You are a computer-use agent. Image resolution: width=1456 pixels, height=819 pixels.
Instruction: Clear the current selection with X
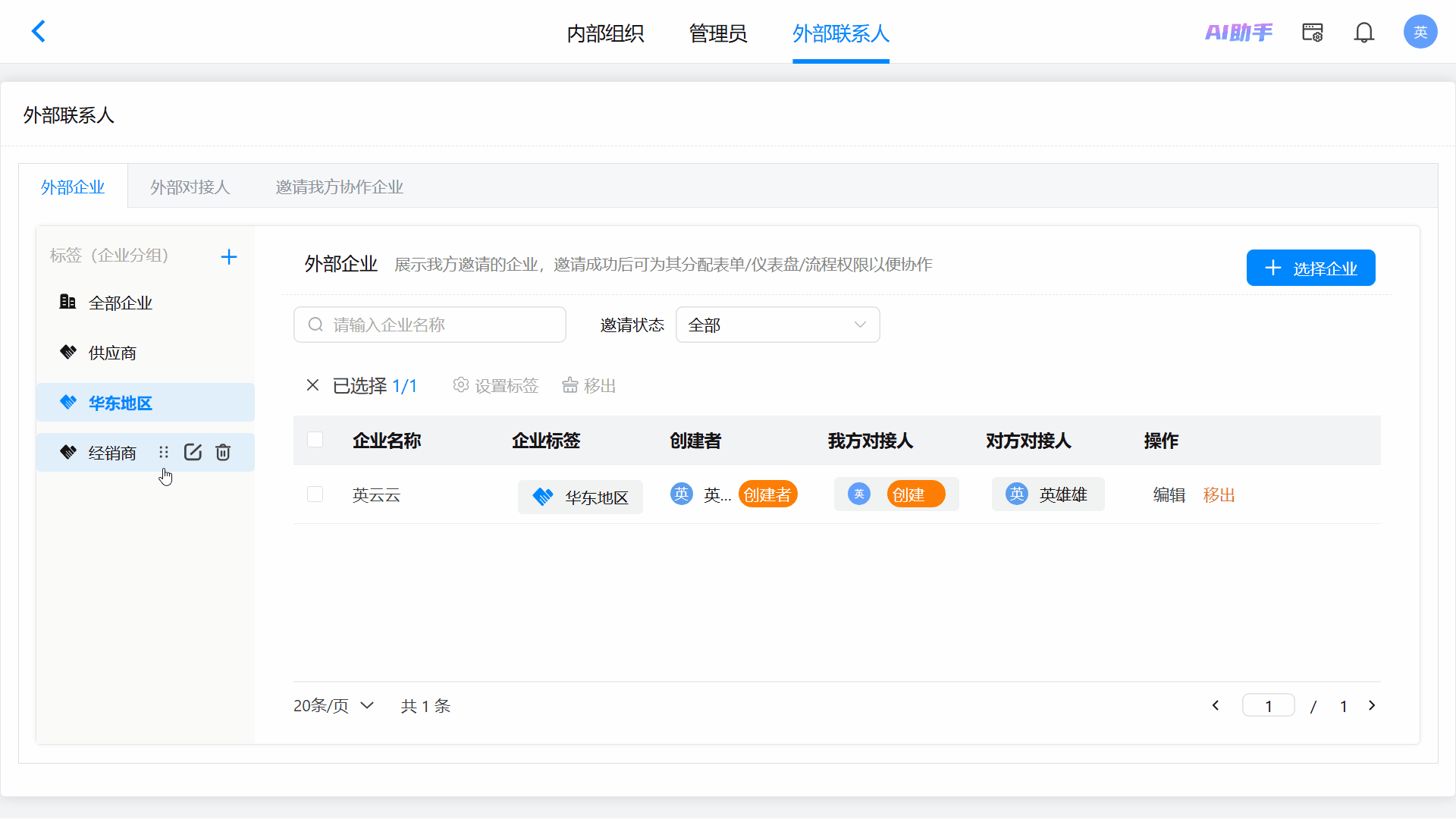[x=312, y=385]
